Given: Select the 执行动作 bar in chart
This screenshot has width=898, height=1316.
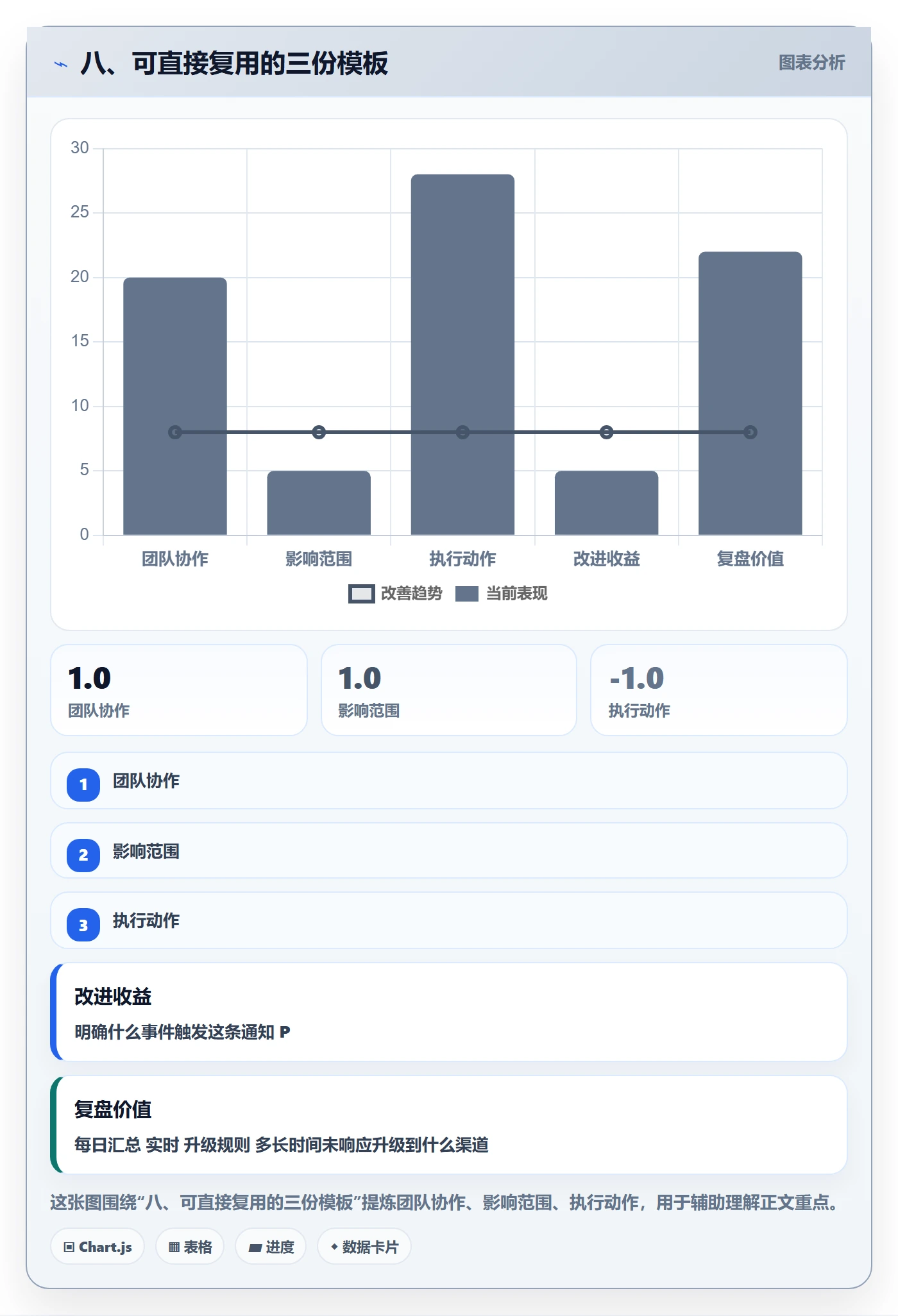Looking at the screenshot, I should click(x=462, y=355).
